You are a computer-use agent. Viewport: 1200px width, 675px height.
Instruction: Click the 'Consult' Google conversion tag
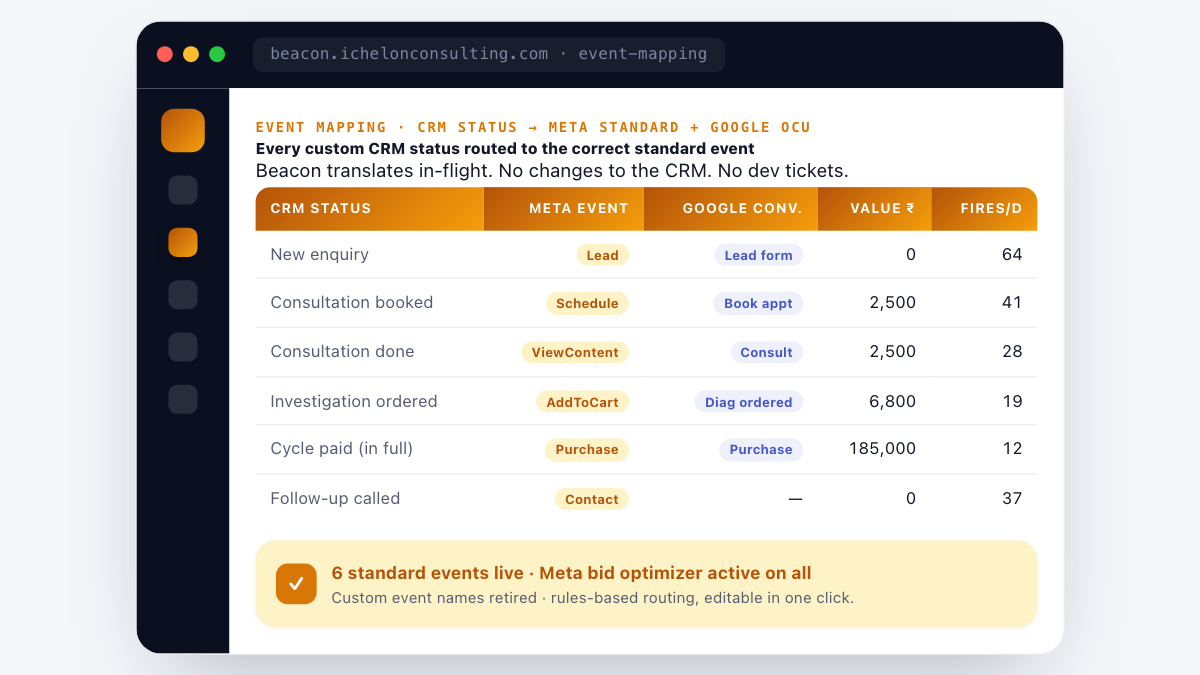click(x=766, y=352)
